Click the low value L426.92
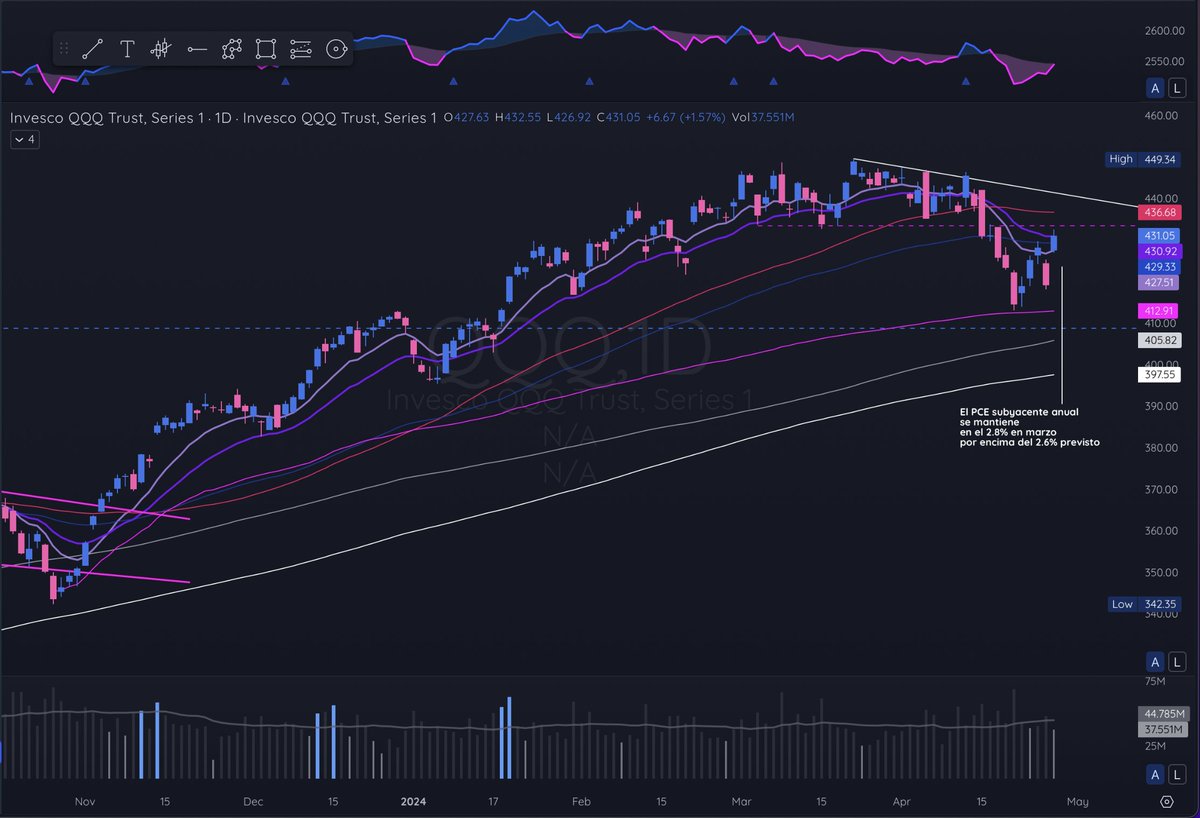Viewport: 1200px width, 818px height. tap(568, 118)
